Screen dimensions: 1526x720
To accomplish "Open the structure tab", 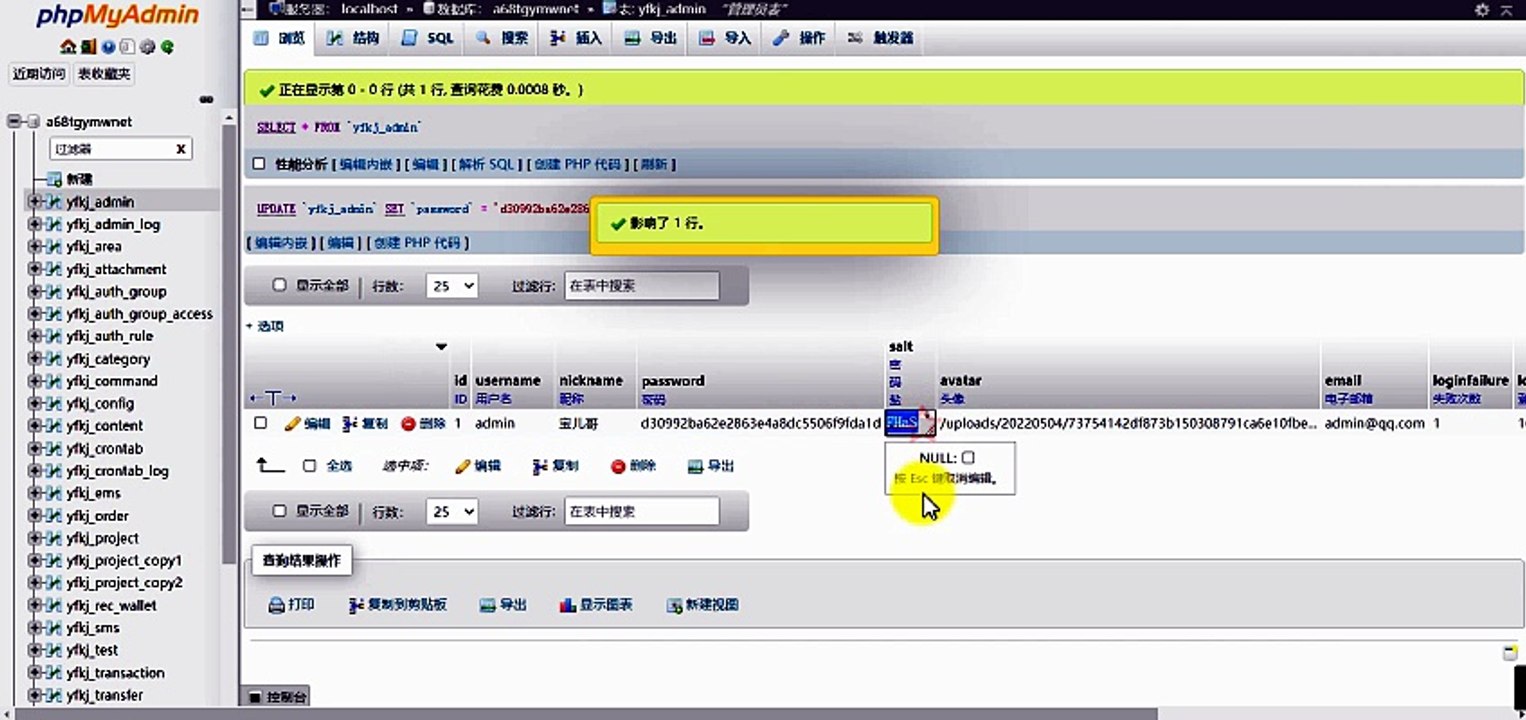I will pos(354,38).
